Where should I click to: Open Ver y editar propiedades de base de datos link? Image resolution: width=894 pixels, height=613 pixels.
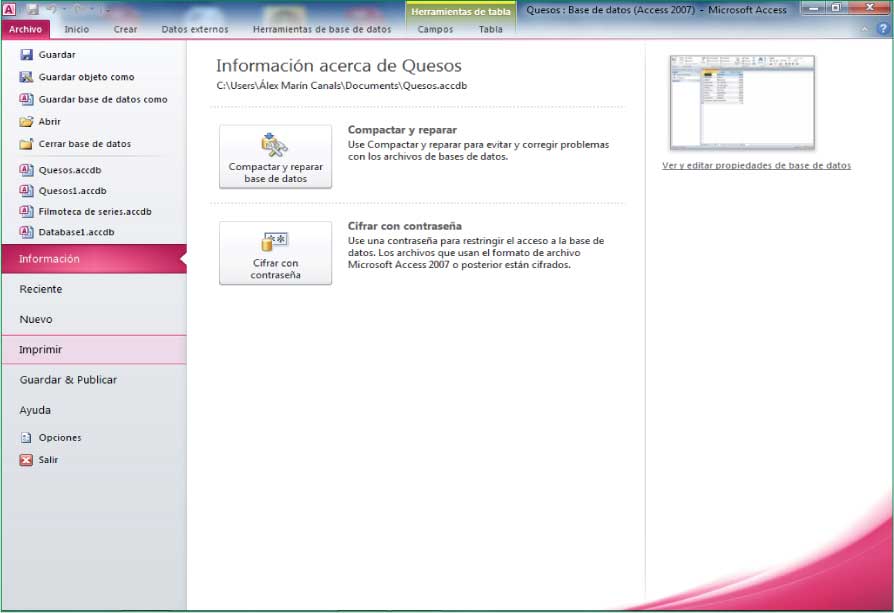point(756,166)
